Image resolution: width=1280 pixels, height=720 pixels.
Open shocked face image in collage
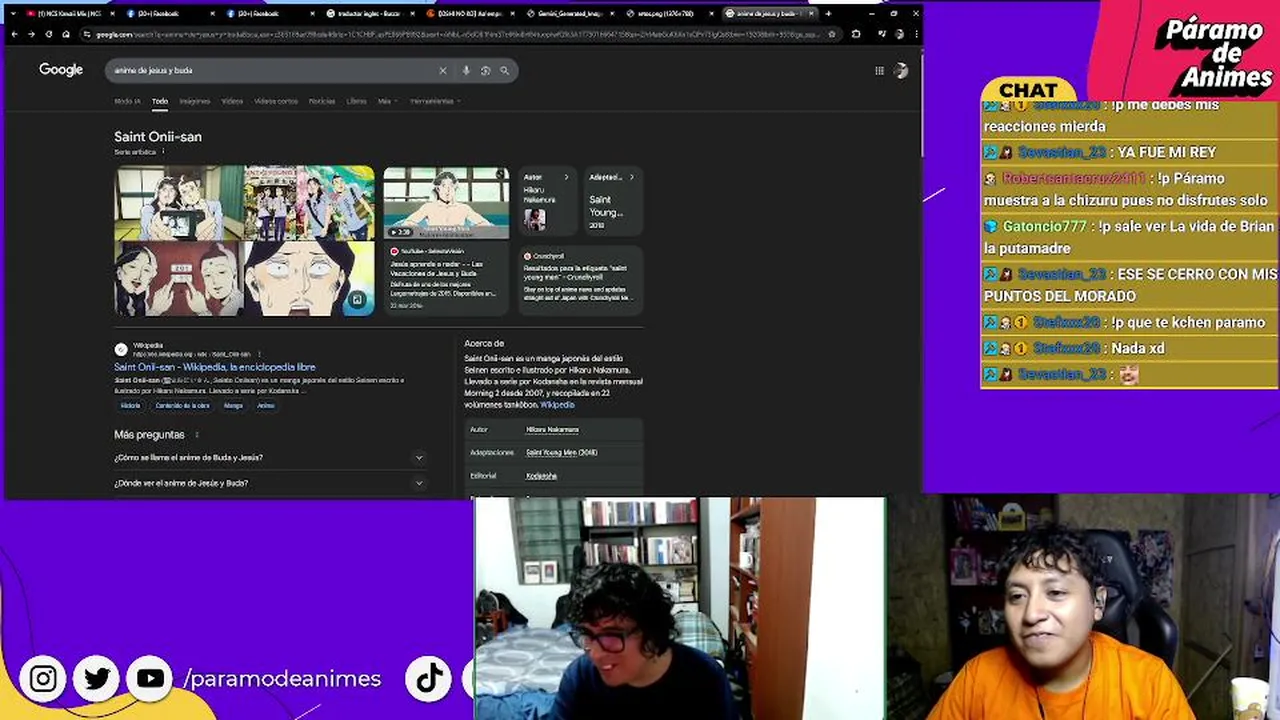click(309, 279)
